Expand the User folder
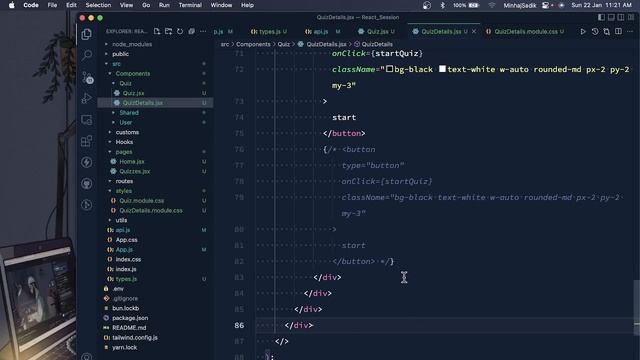 (x=126, y=122)
